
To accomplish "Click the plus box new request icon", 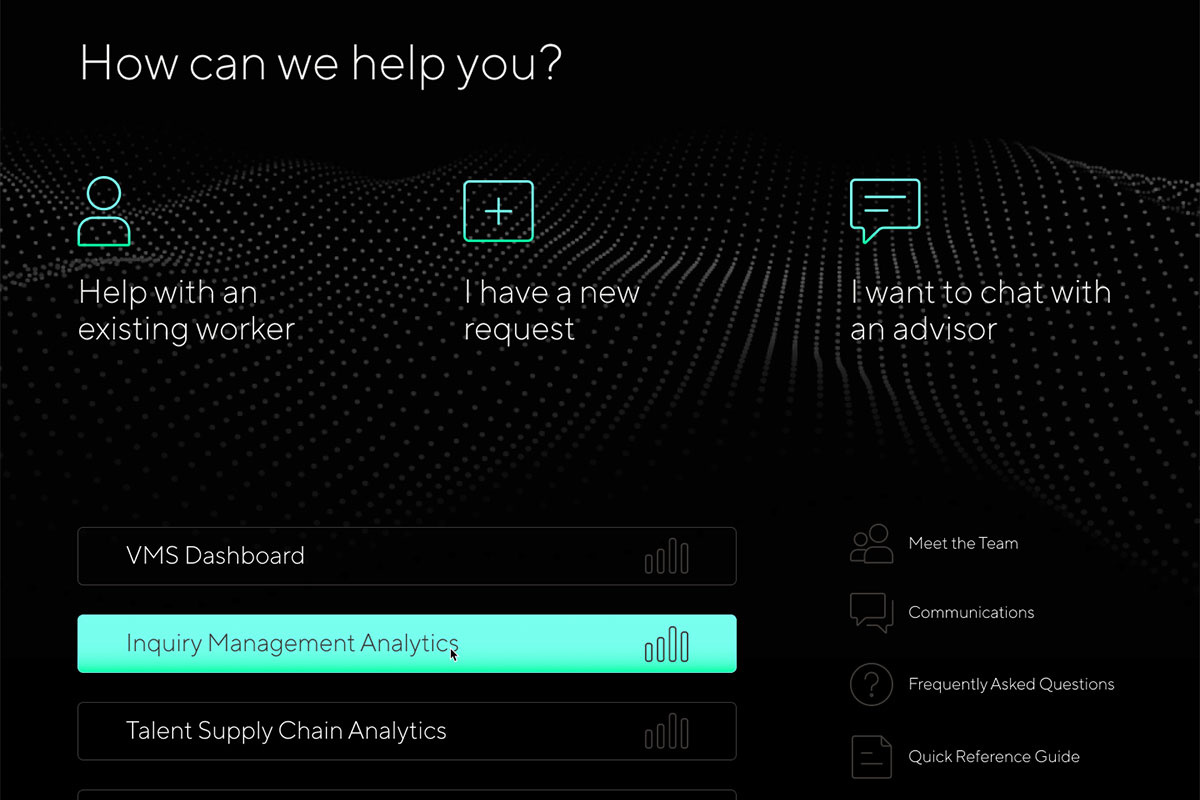I will pos(498,211).
